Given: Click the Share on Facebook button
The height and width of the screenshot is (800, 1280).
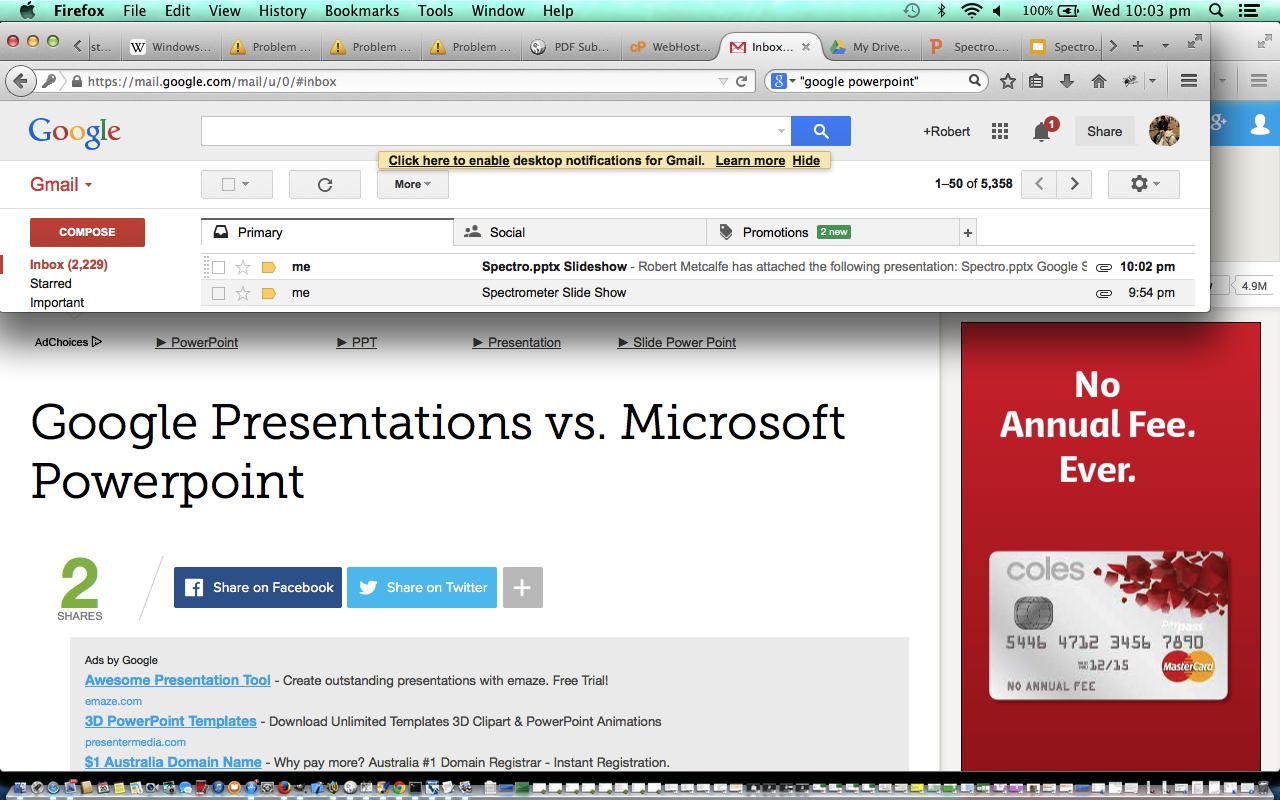Looking at the screenshot, I should click(x=258, y=587).
